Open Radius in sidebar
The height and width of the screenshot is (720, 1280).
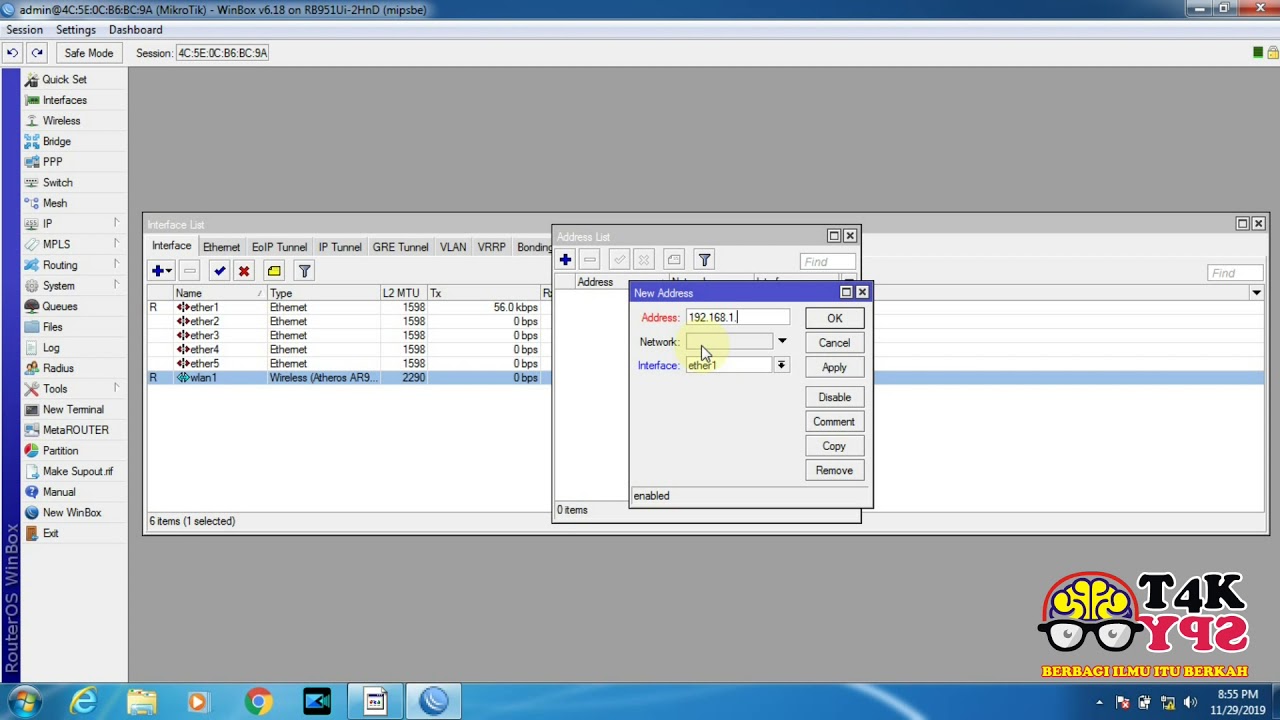tap(58, 368)
